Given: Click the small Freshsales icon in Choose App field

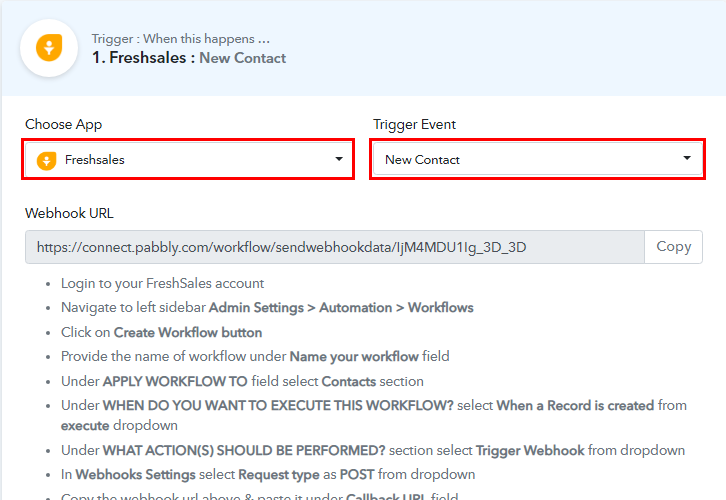Looking at the screenshot, I should (46, 160).
